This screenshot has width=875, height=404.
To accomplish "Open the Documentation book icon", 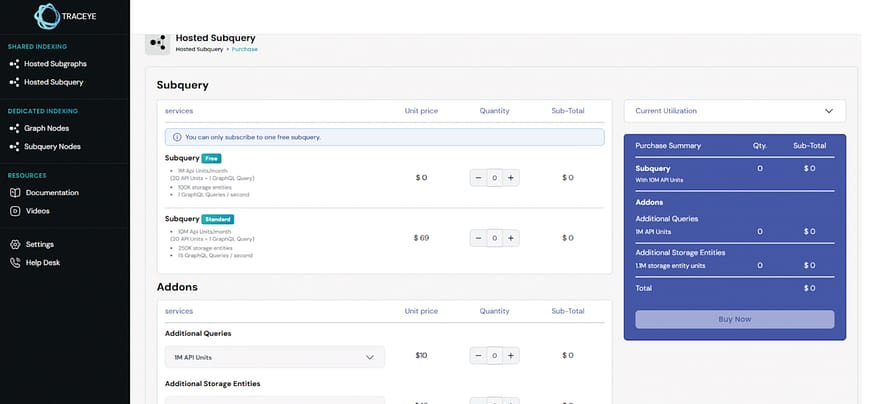I will [15, 193].
